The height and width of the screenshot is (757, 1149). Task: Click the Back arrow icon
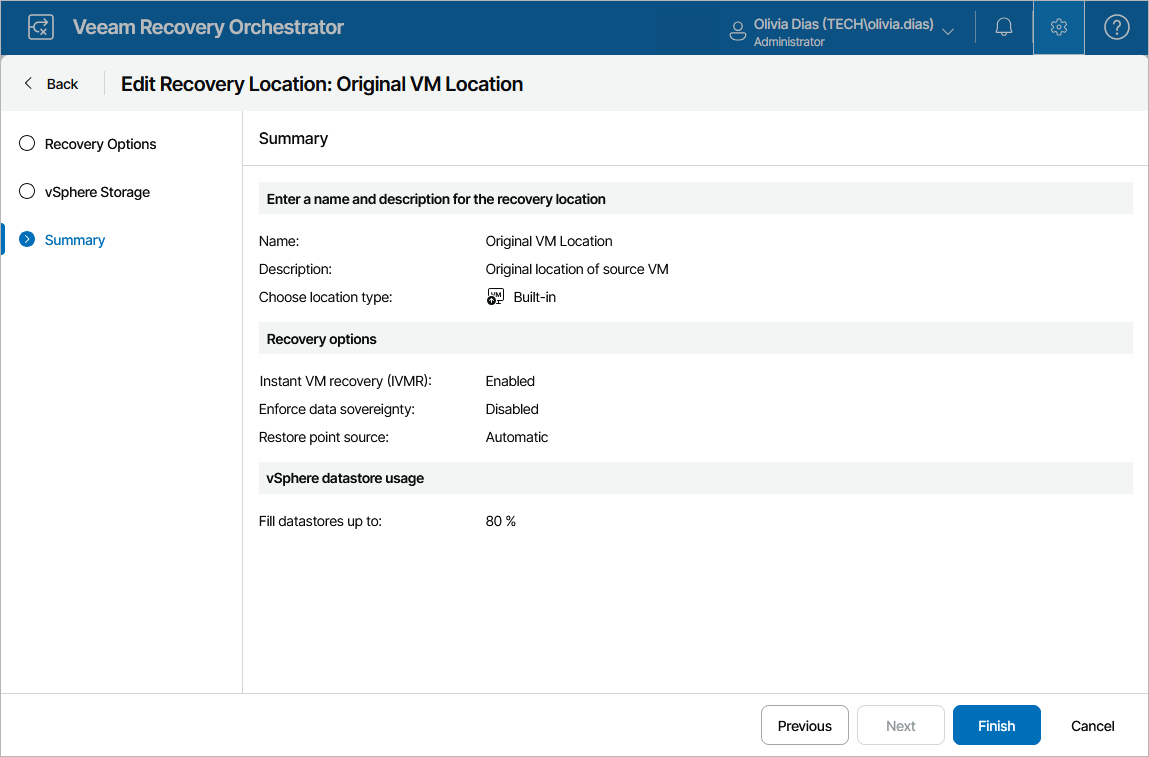click(x=28, y=84)
